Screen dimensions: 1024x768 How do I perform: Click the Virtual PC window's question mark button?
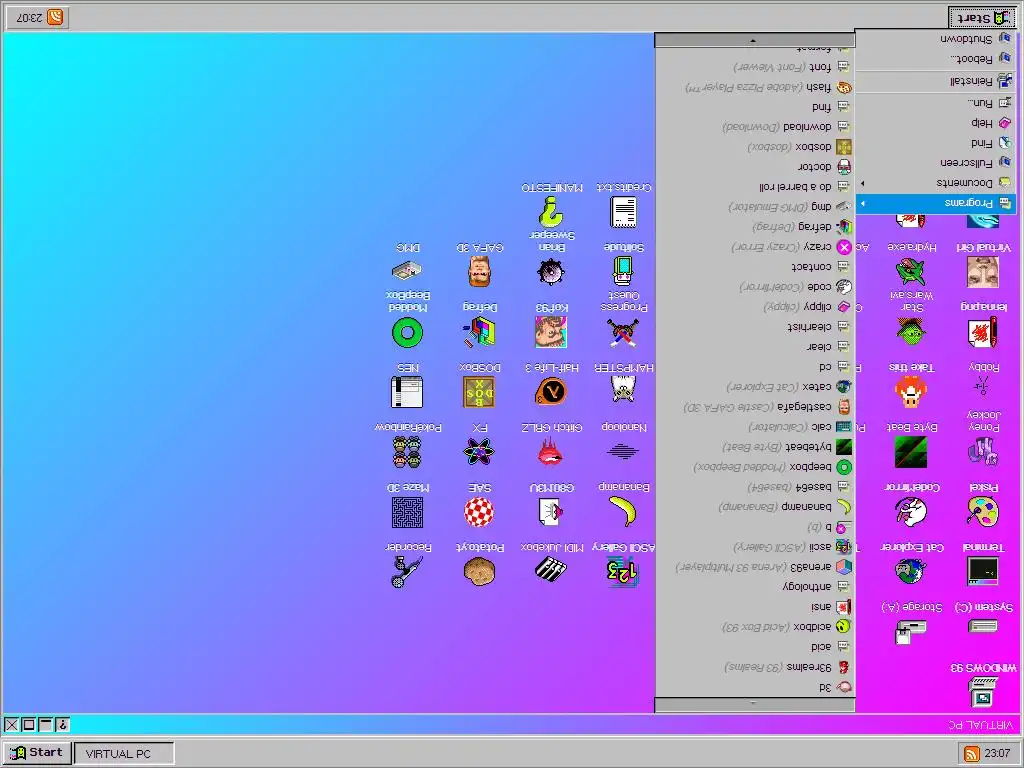click(63, 724)
